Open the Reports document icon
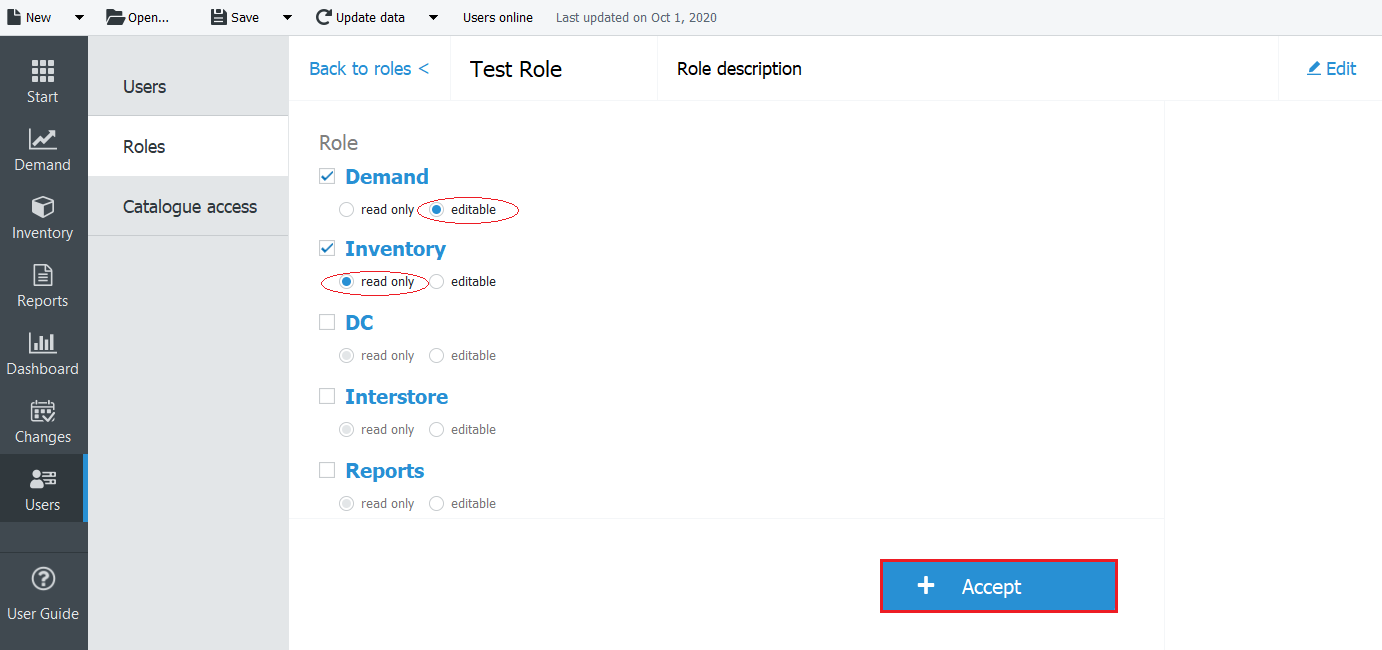The height and width of the screenshot is (650, 1382). [42, 276]
